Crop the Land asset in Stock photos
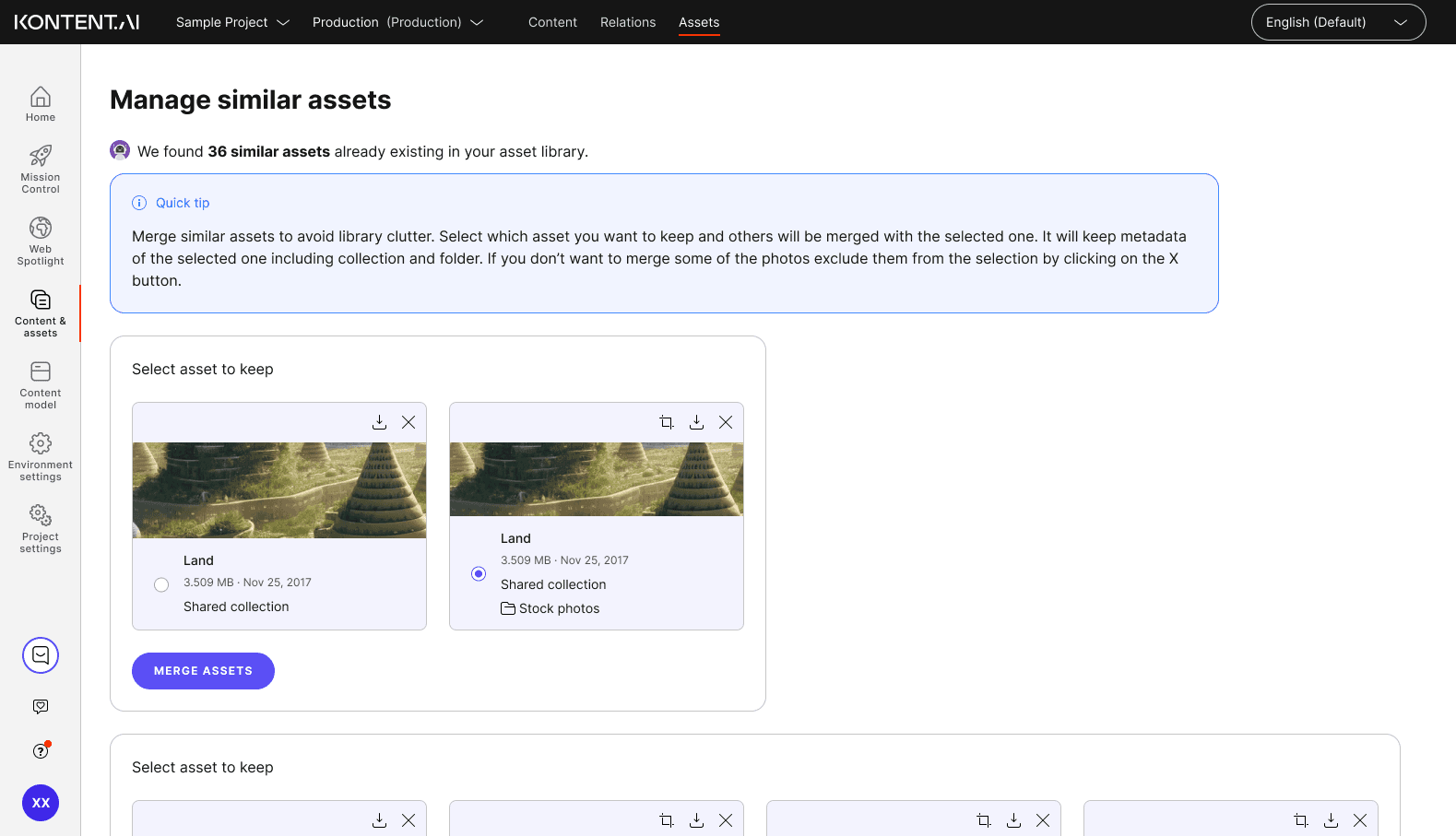The image size is (1456, 836). 667,422
